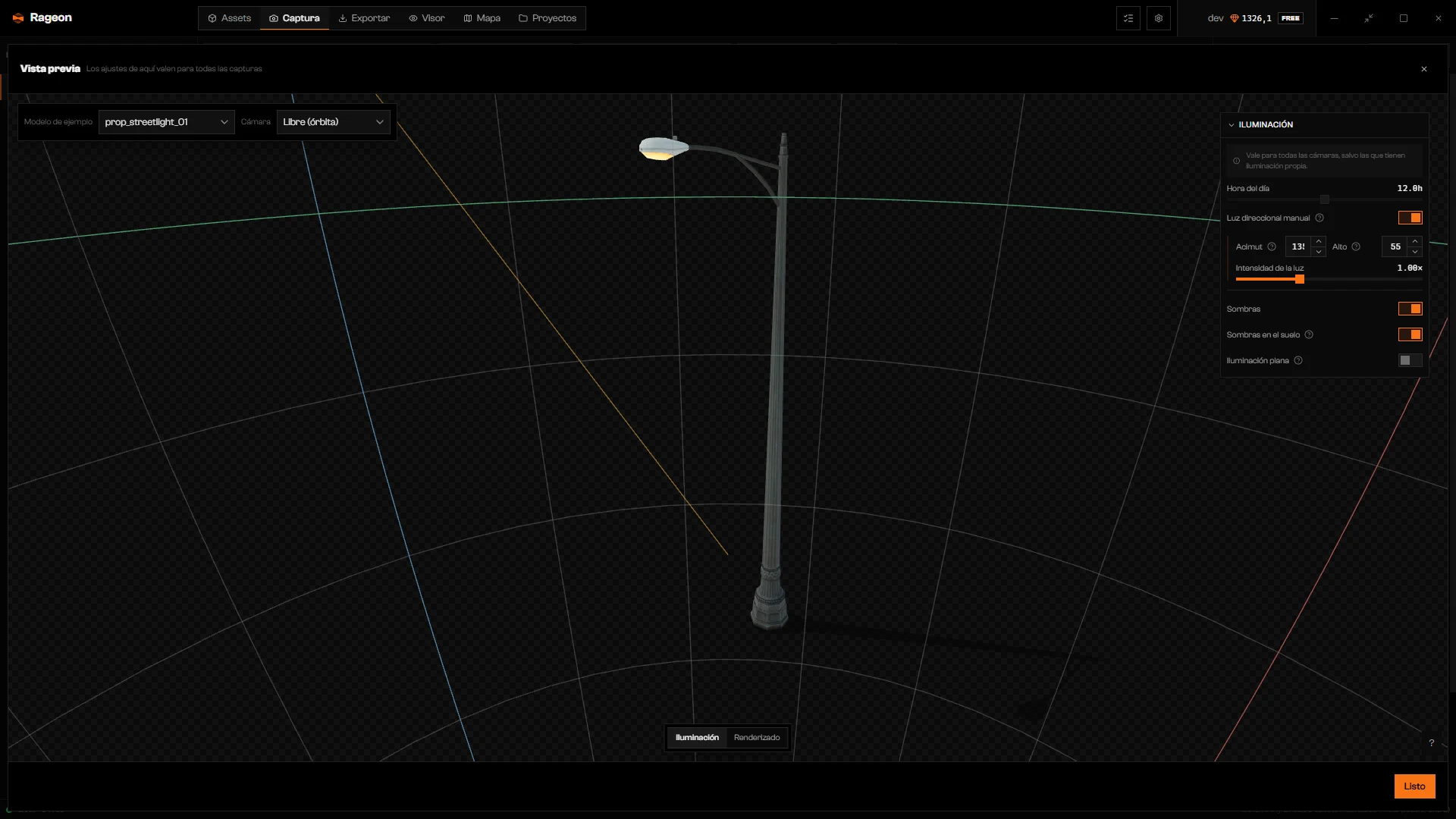Click the help icon next to Luz direccional manual
This screenshot has height=819, width=1456.
pos(1319,218)
